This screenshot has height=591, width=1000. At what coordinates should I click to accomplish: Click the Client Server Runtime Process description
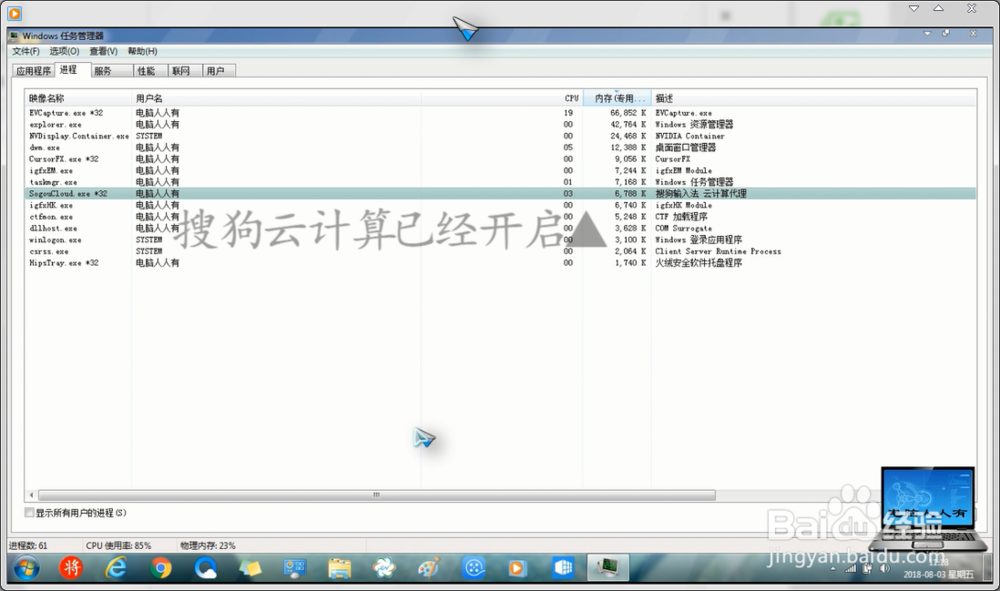(718, 251)
